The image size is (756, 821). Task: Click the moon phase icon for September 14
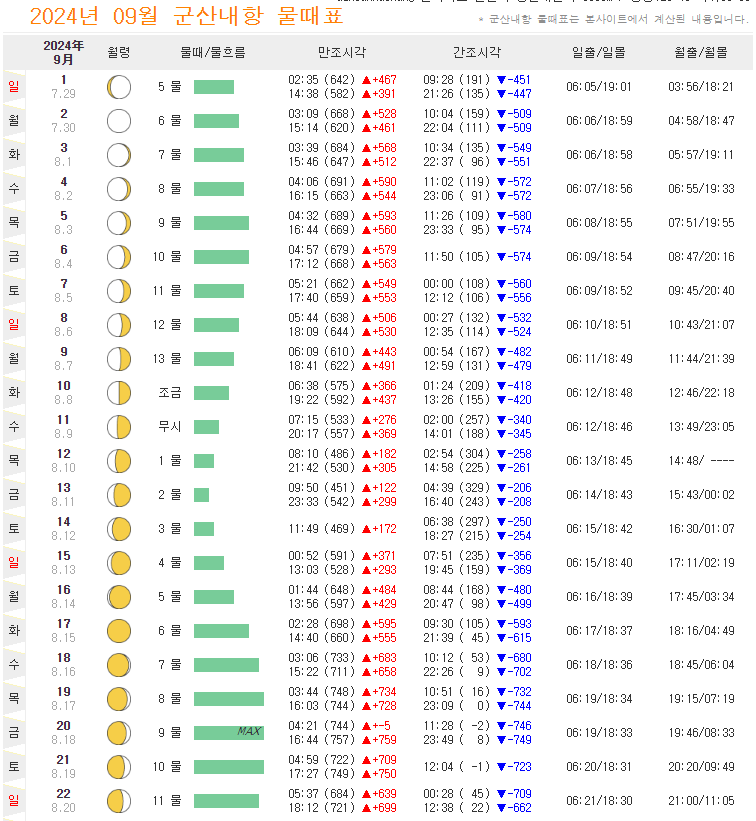point(119,529)
